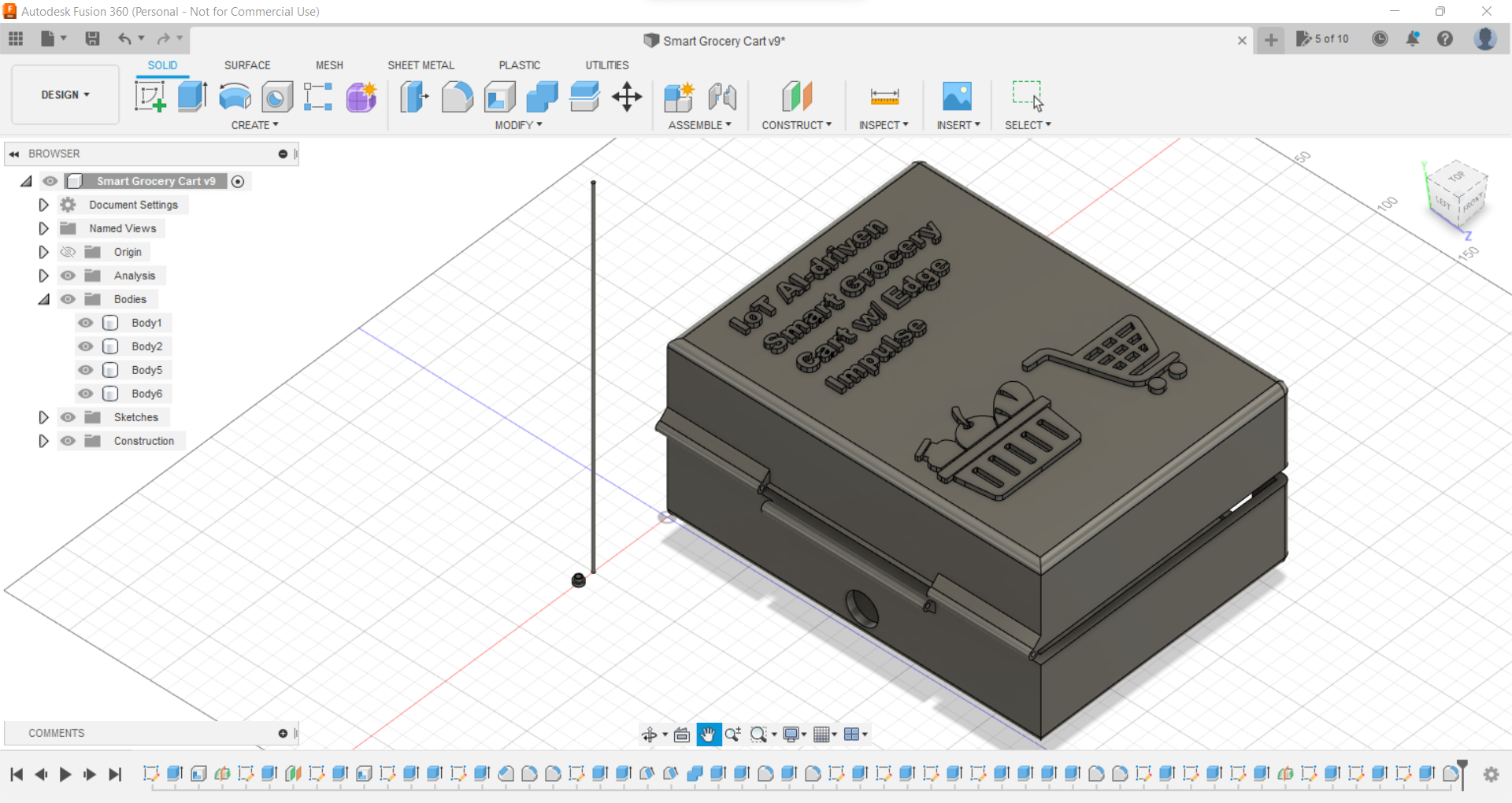Collapse the Bodies folder
This screenshot has height=803, width=1512.
(x=44, y=299)
